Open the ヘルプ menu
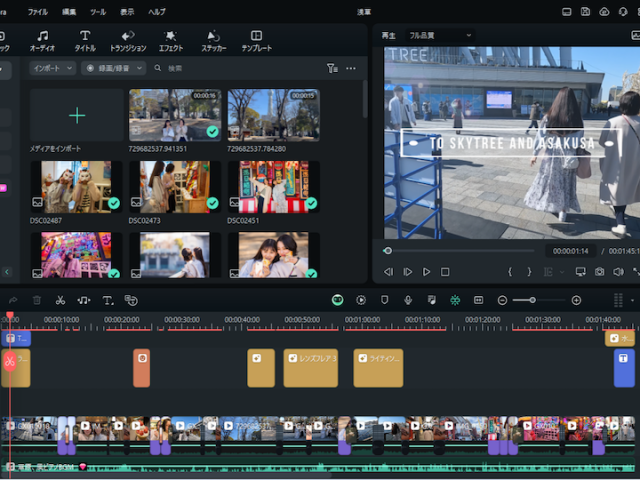 157,11
